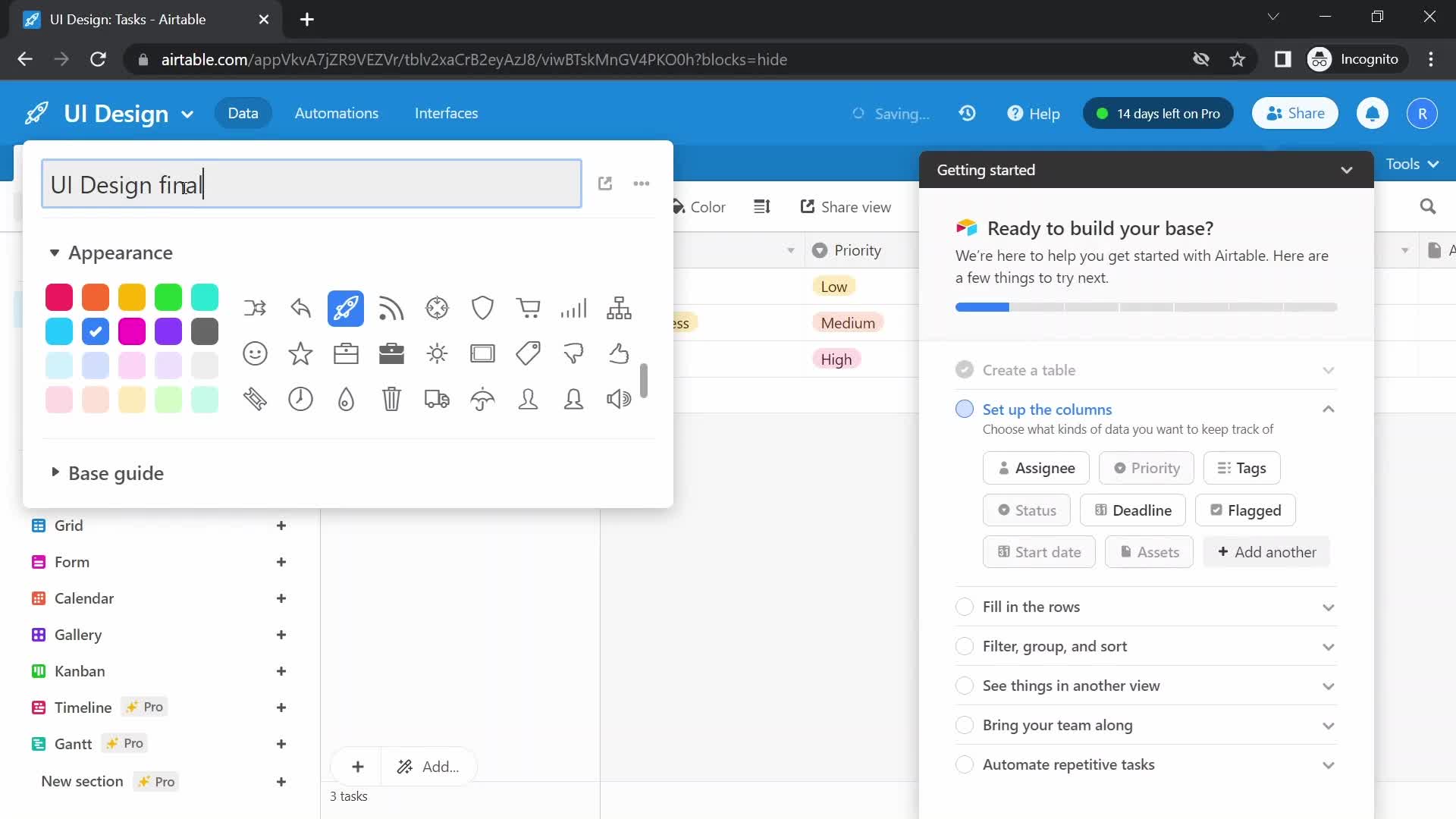The height and width of the screenshot is (819, 1456).
Task: Enable the Assignee column setup
Action: [x=1035, y=468]
